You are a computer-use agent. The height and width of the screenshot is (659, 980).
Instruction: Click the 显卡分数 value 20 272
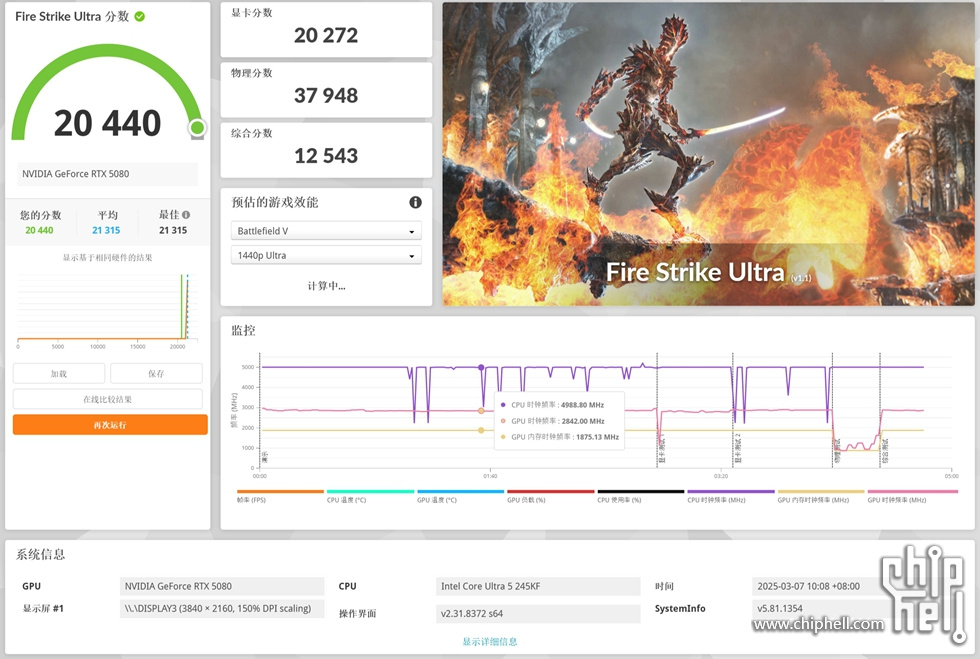(x=326, y=36)
